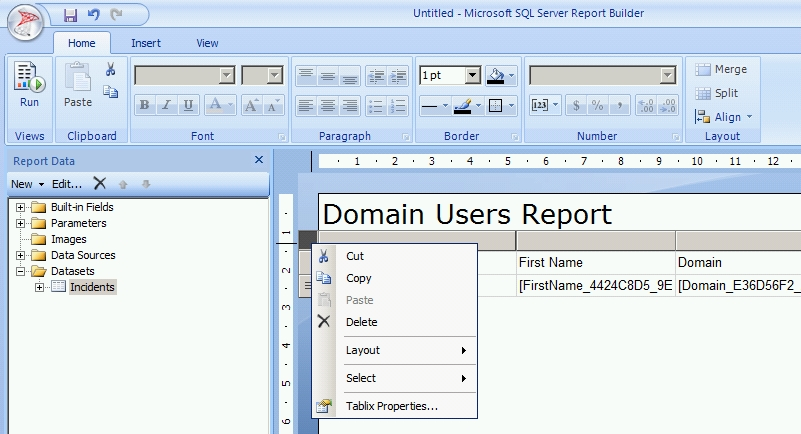This screenshot has width=801, height=434.
Task: Click Edit button in Report Data pane
Action: 67,183
